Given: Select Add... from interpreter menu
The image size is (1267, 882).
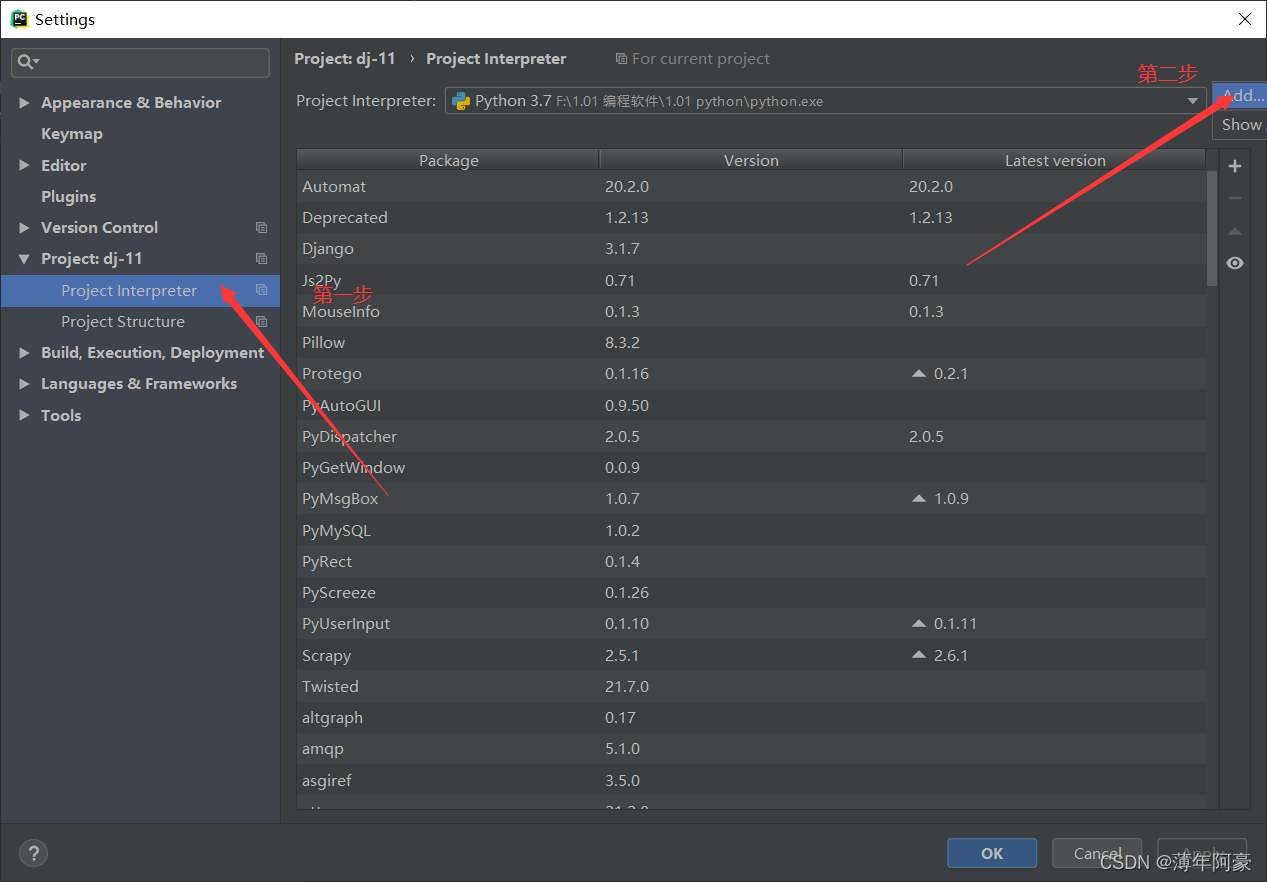Looking at the screenshot, I should click(x=1240, y=96).
